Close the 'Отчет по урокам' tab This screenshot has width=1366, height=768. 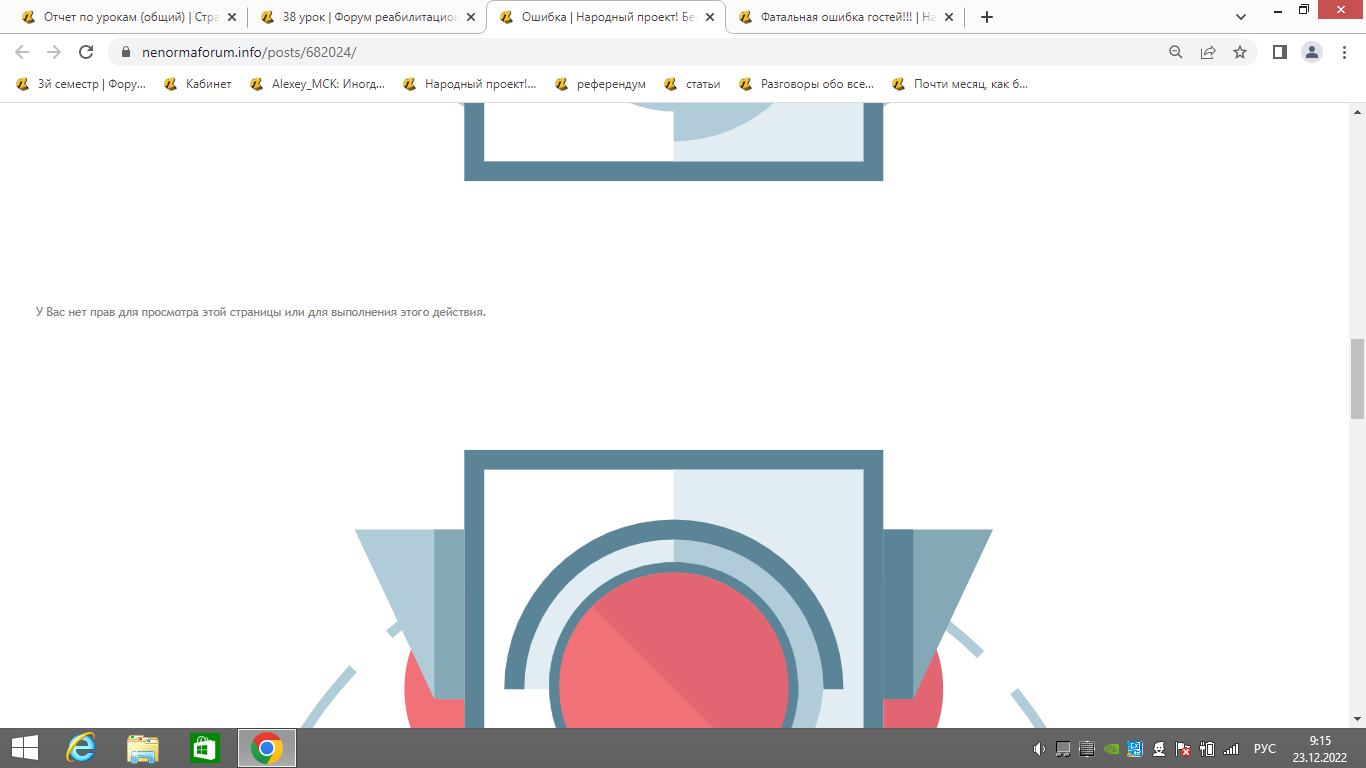(x=232, y=17)
